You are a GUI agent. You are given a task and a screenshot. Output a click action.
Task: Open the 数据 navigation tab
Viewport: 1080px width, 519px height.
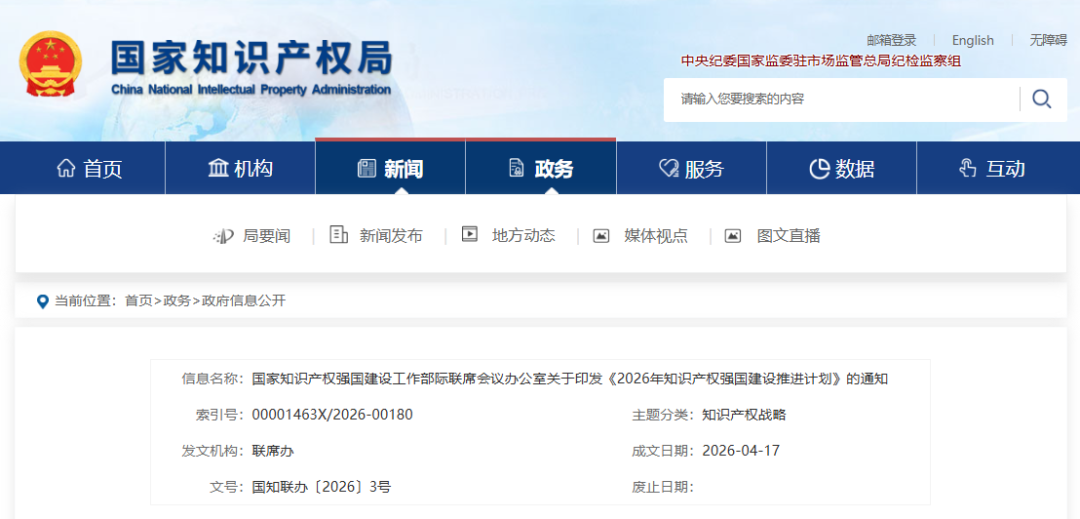click(842, 168)
